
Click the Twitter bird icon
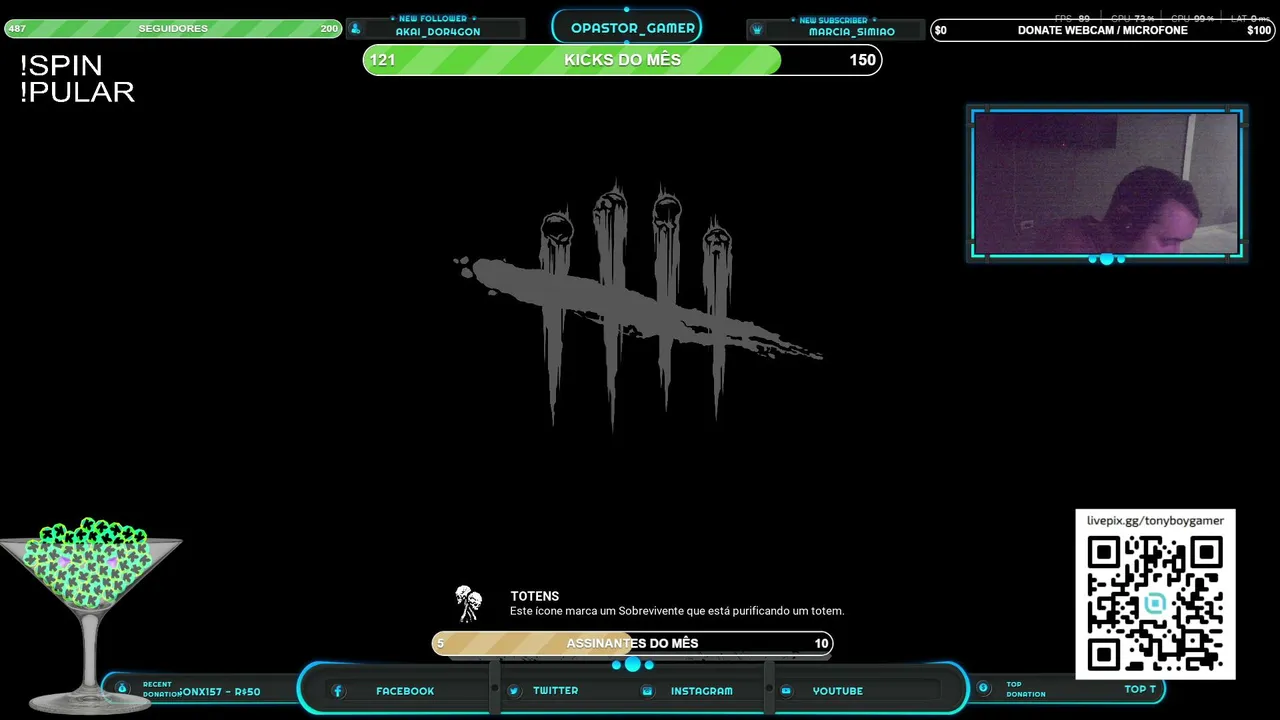[513, 691]
